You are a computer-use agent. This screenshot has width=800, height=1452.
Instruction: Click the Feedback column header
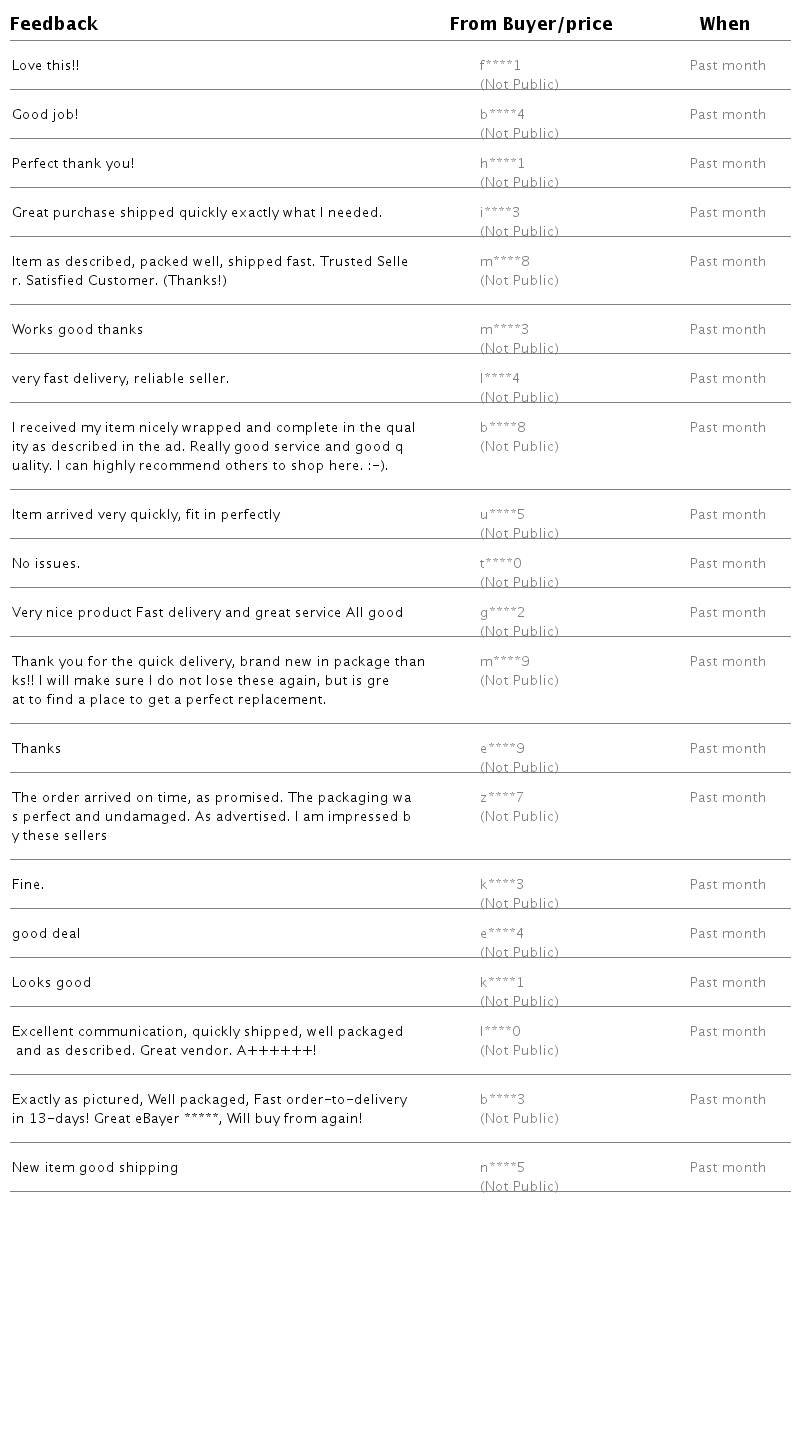click(x=54, y=24)
